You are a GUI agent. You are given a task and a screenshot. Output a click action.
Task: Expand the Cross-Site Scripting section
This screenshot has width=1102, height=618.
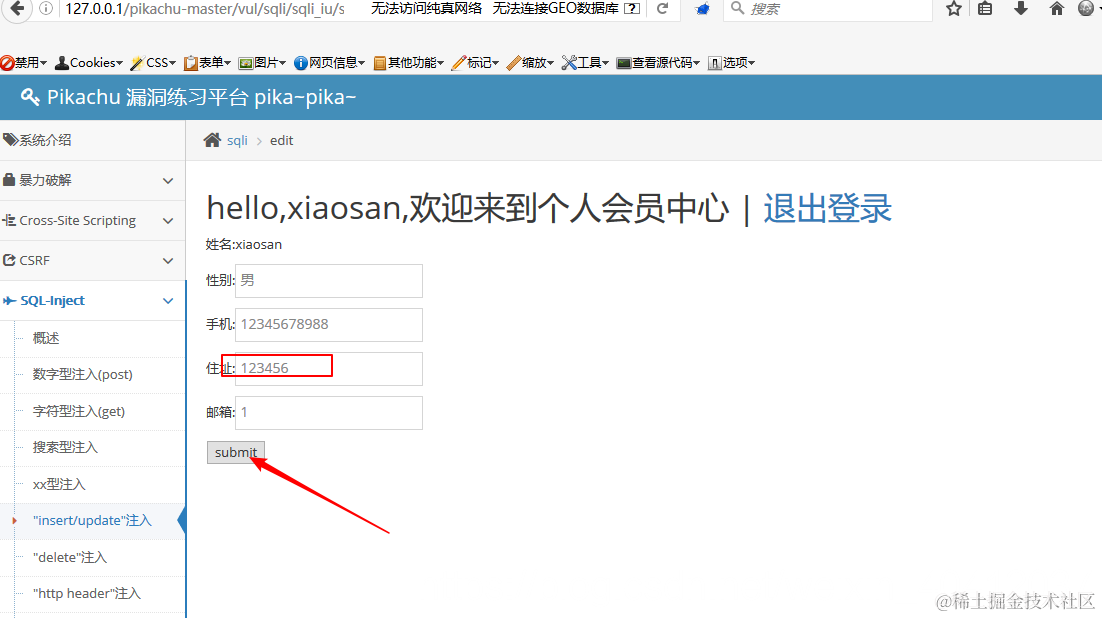[x=92, y=220]
